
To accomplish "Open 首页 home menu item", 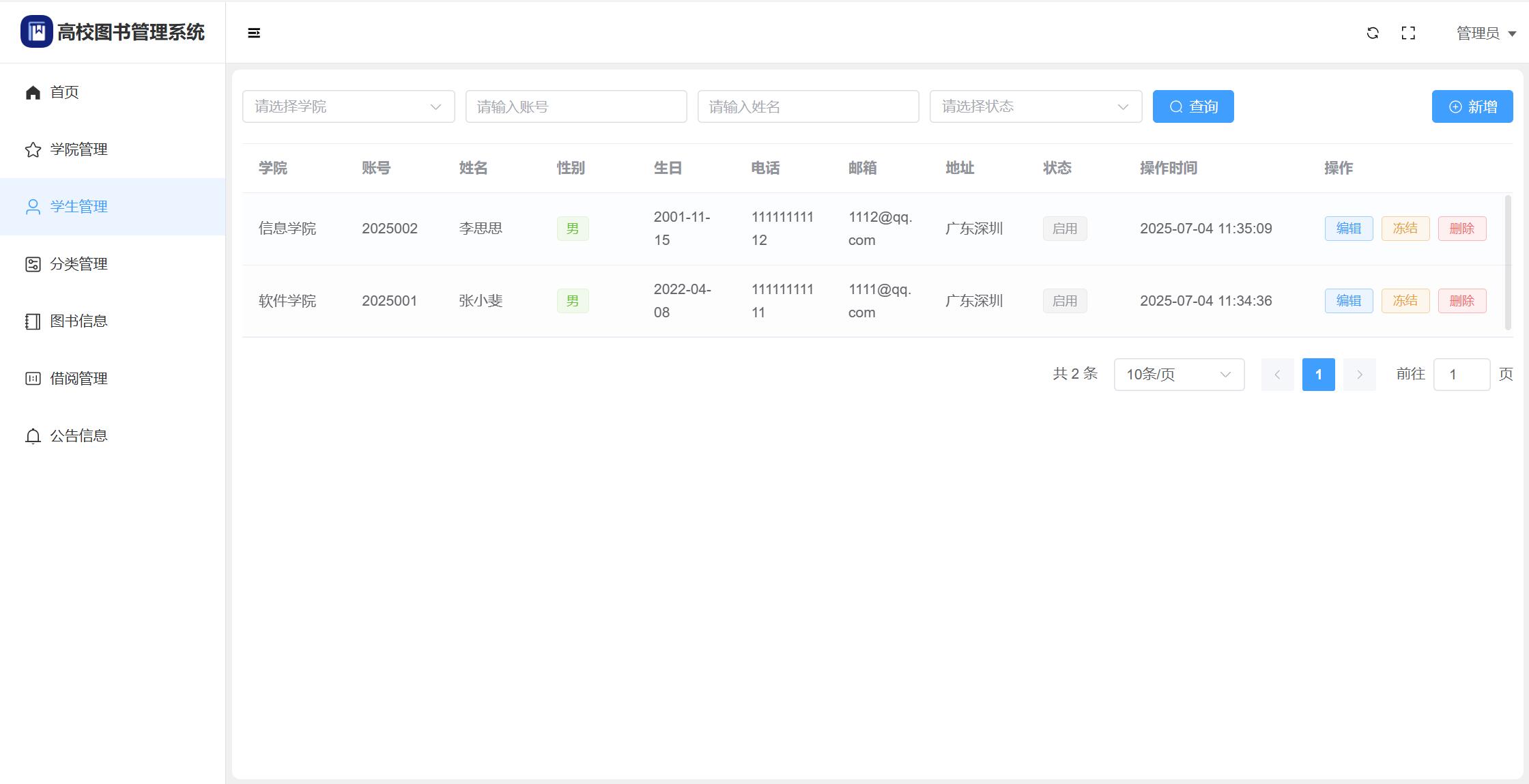I will [x=65, y=92].
